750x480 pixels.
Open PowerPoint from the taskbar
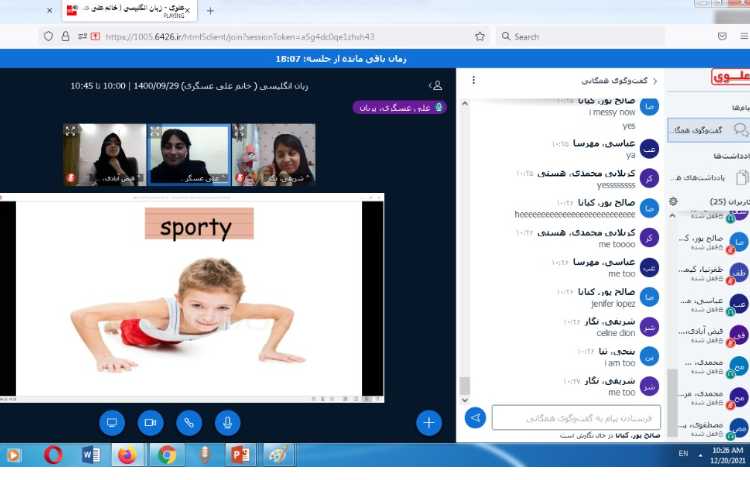(x=240, y=455)
